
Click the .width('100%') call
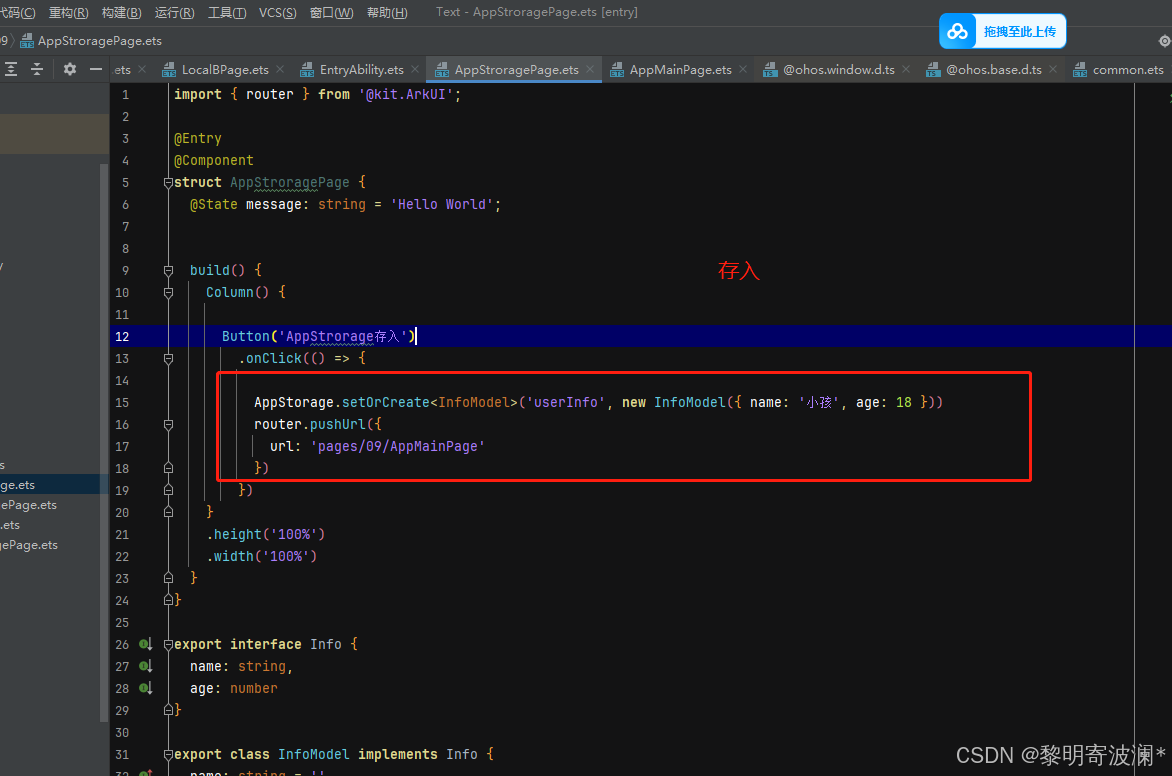(x=262, y=556)
